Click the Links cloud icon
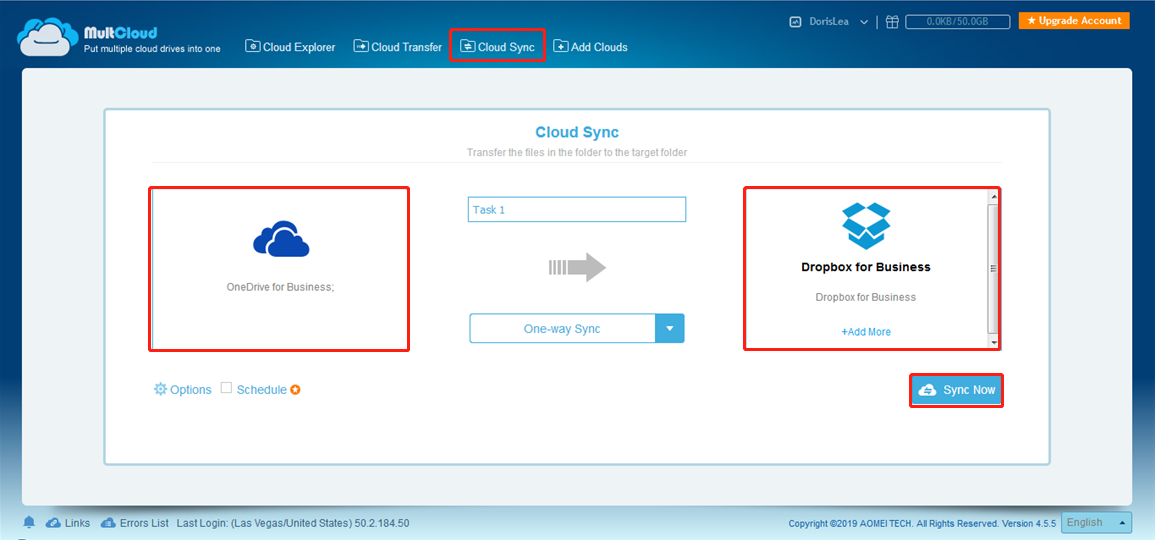Image resolution: width=1155 pixels, height=540 pixels. [53, 523]
